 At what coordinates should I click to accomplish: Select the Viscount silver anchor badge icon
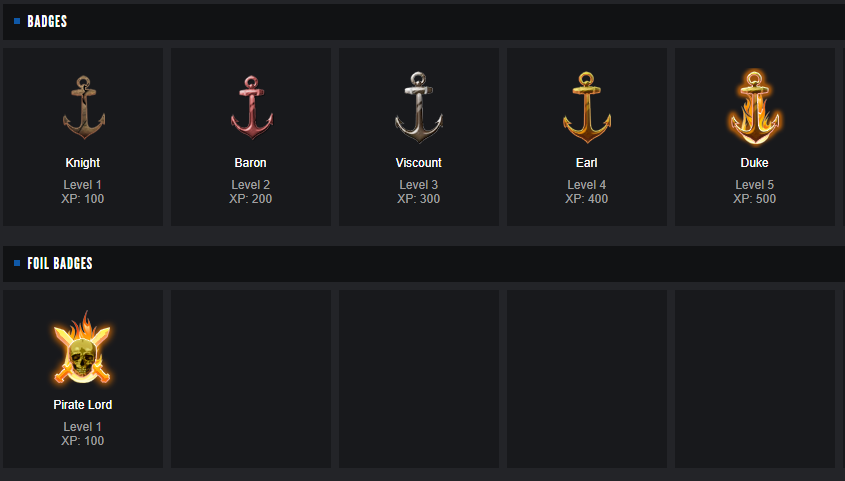418,107
